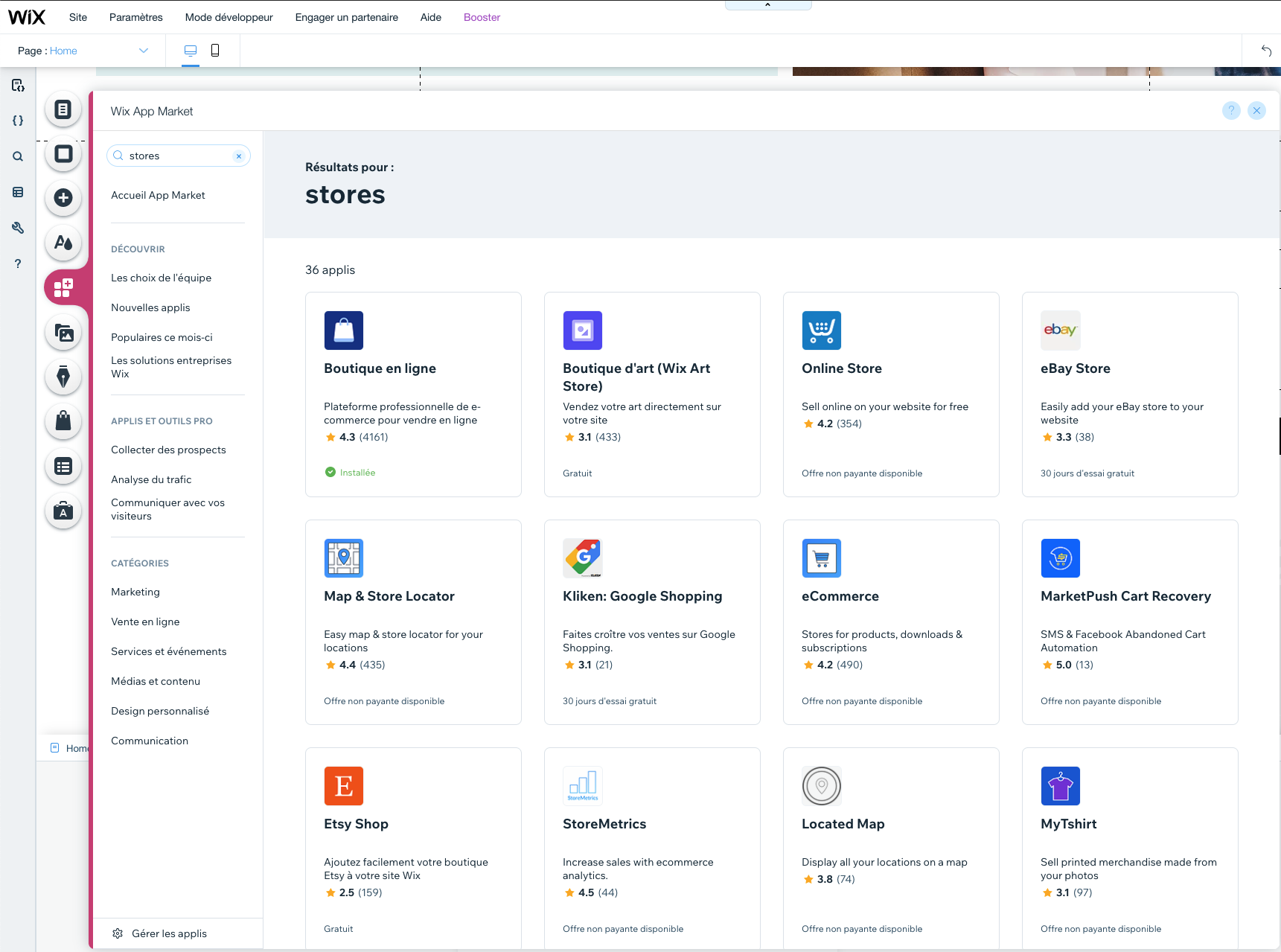Open App Market help question mark
Screen dimensions: 1281x952
[x=1231, y=111]
